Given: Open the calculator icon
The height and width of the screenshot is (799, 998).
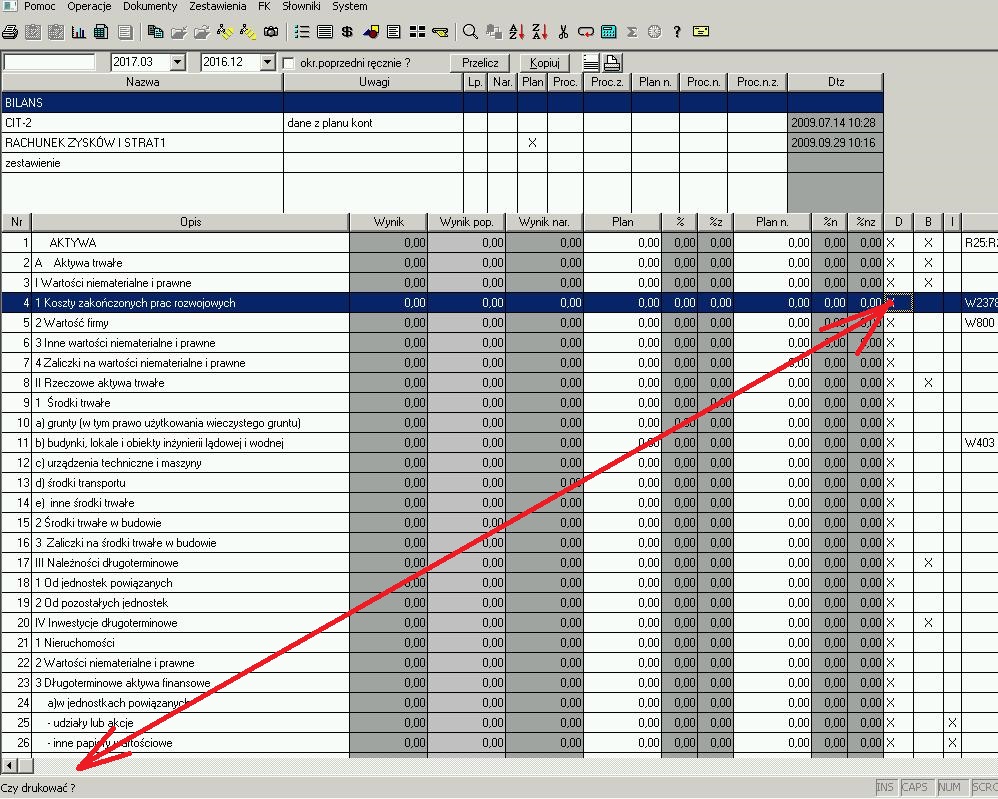Looking at the screenshot, I should [609, 32].
